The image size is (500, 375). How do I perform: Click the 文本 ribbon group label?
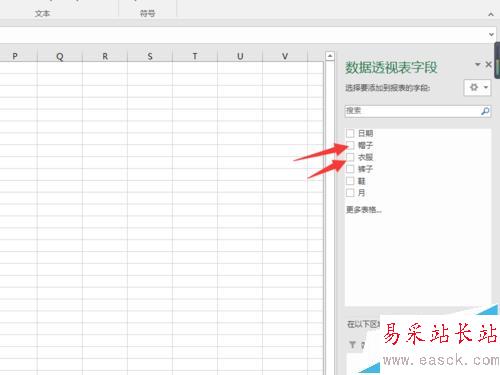tap(42, 14)
